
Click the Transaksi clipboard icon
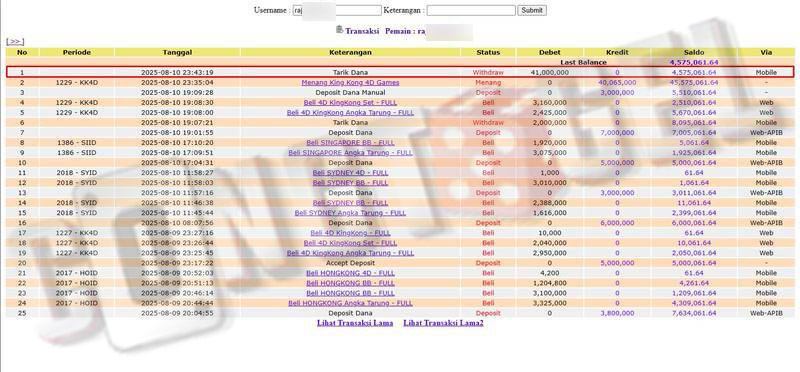coord(339,30)
